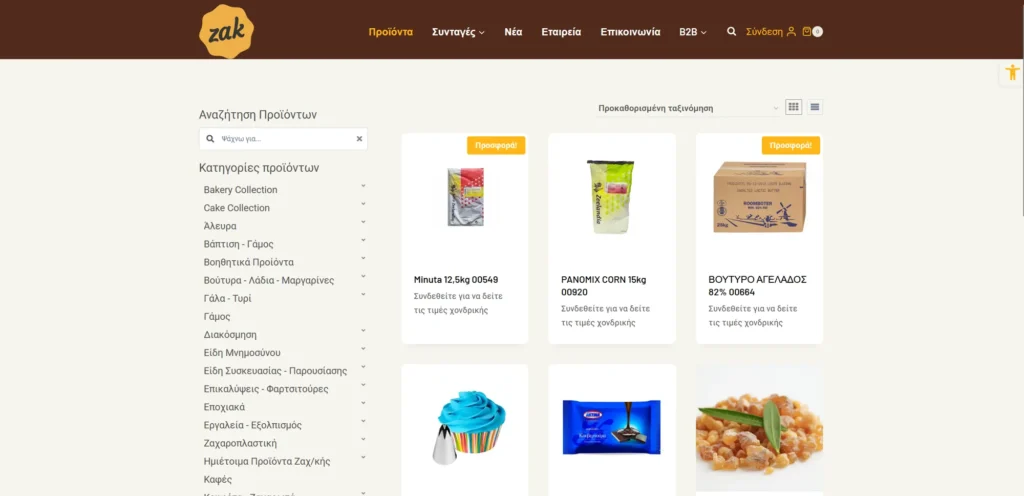Expand the Άλευρα category chevron

(363, 223)
